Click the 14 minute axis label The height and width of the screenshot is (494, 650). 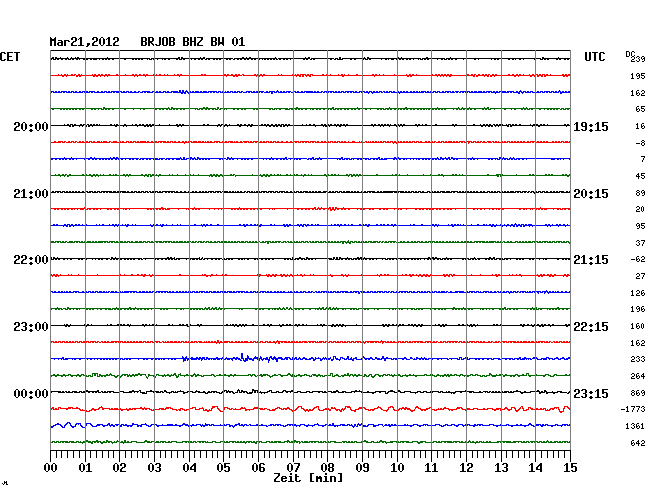[535, 468]
